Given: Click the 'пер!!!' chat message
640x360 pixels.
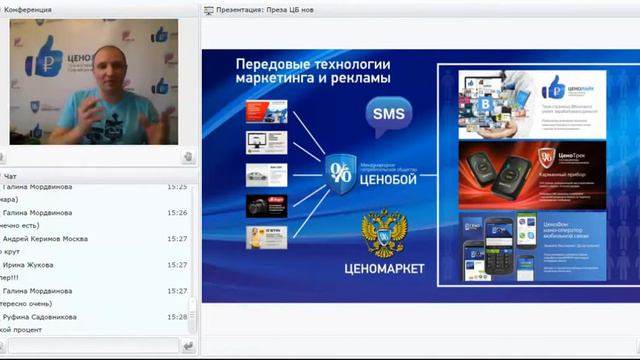Looking at the screenshot, I should [x=9, y=278].
